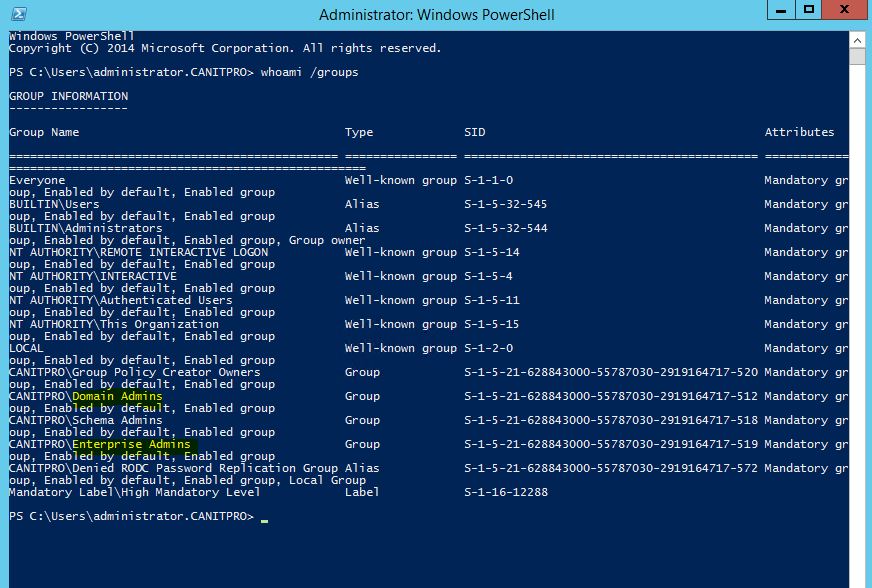
Task: Close the Administrator PowerShell window
Action: pos(844,10)
